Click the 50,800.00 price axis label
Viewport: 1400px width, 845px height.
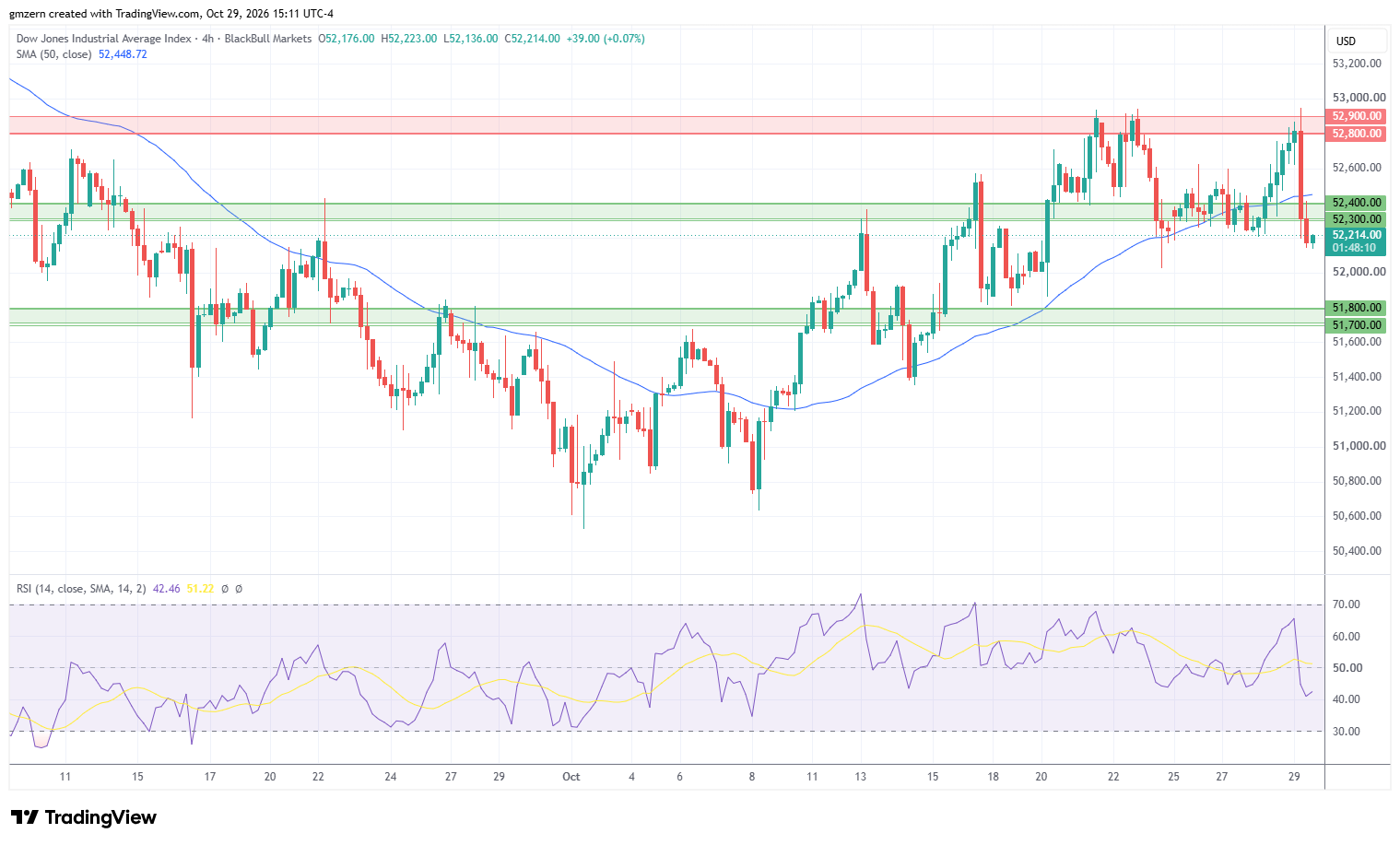click(1357, 481)
